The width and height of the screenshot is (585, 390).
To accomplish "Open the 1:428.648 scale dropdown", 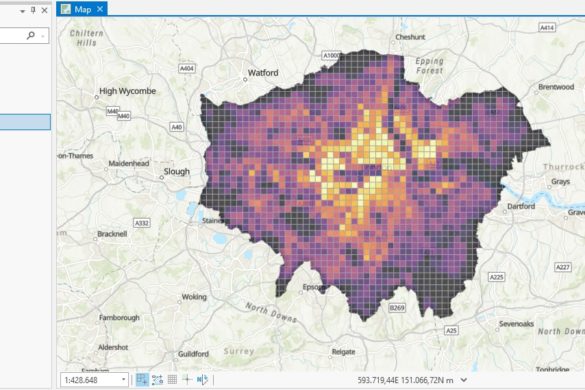I will click(x=123, y=380).
